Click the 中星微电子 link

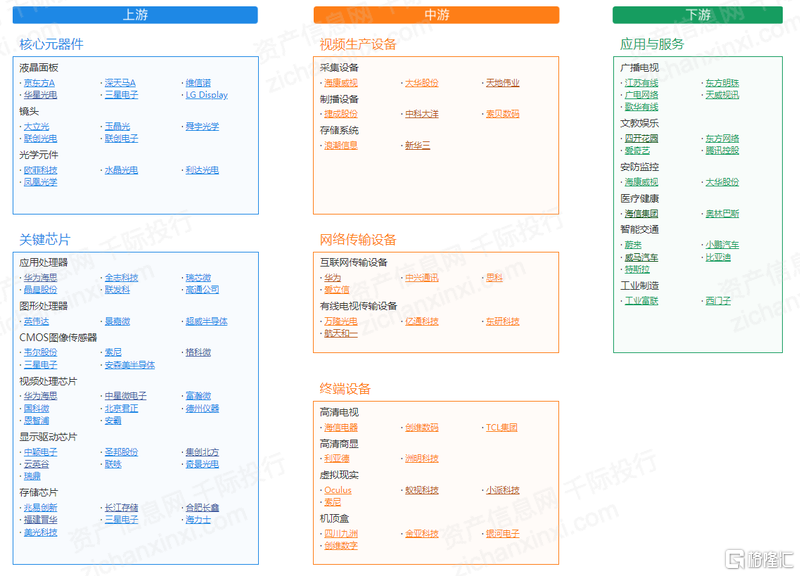coord(126,396)
